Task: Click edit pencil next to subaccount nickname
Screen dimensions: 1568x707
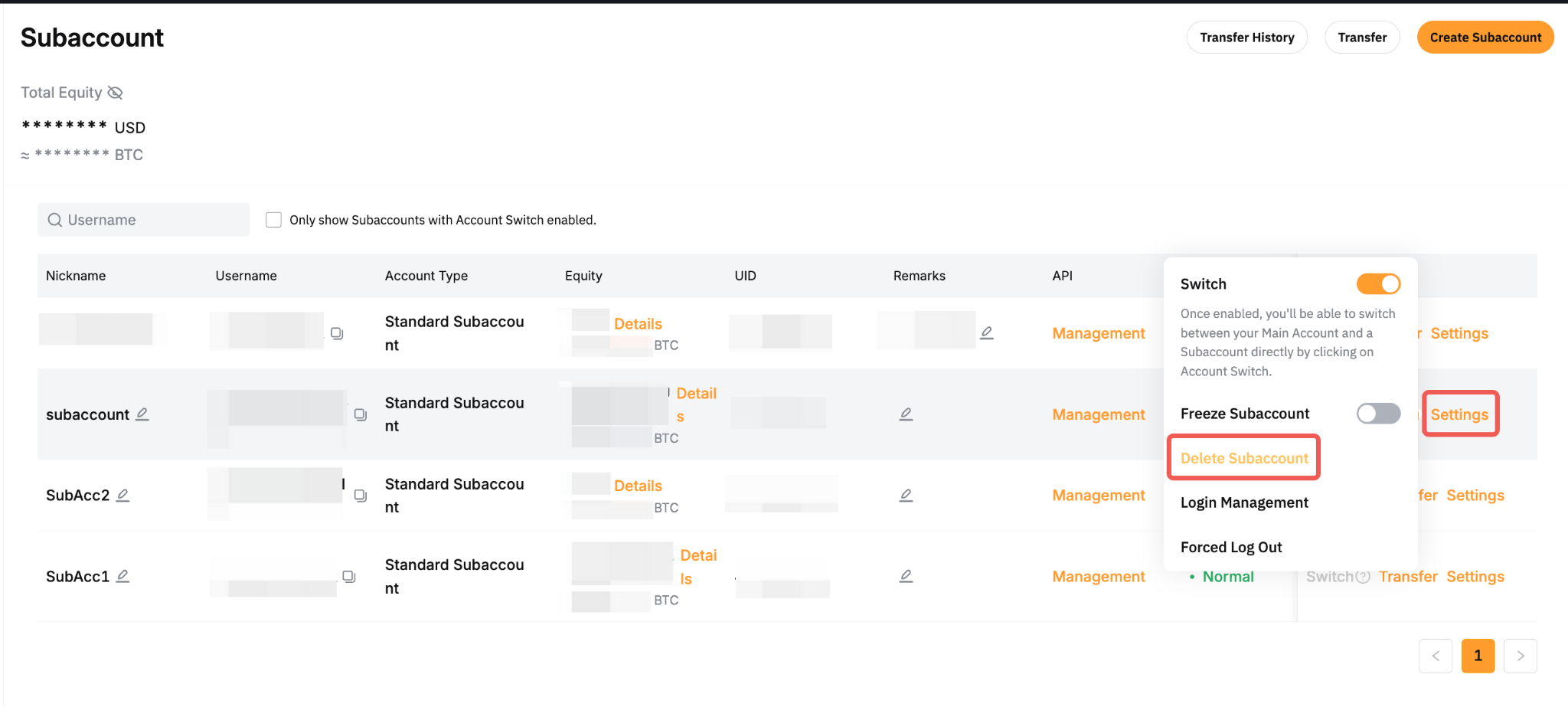Action: (142, 414)
